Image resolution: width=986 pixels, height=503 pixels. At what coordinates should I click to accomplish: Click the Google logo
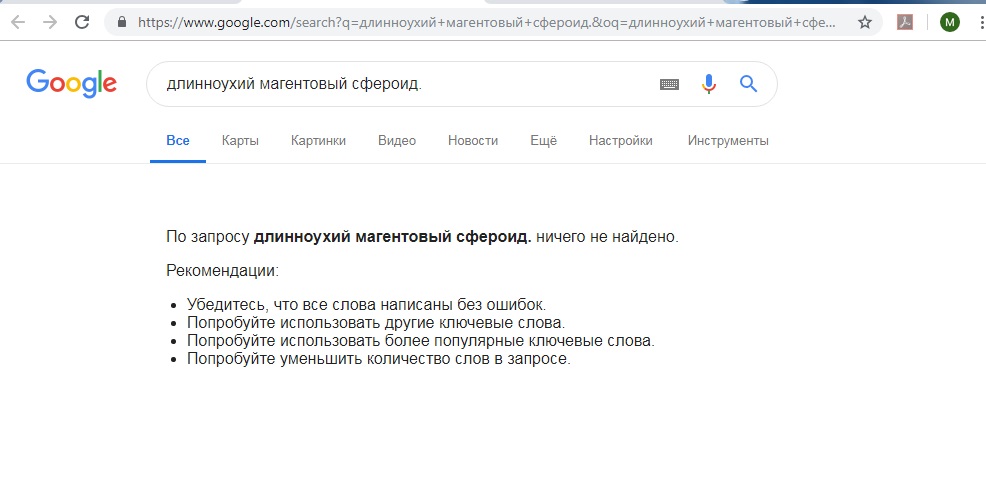[x=71, y=84]
